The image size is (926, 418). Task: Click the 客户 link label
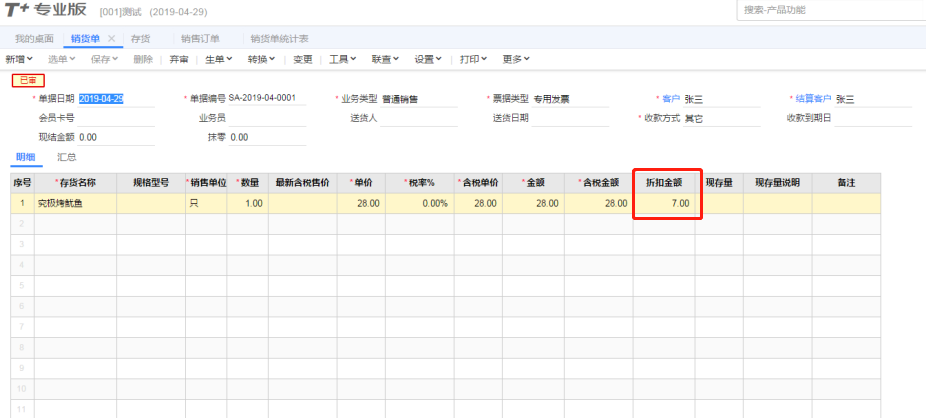pos(669,99)
